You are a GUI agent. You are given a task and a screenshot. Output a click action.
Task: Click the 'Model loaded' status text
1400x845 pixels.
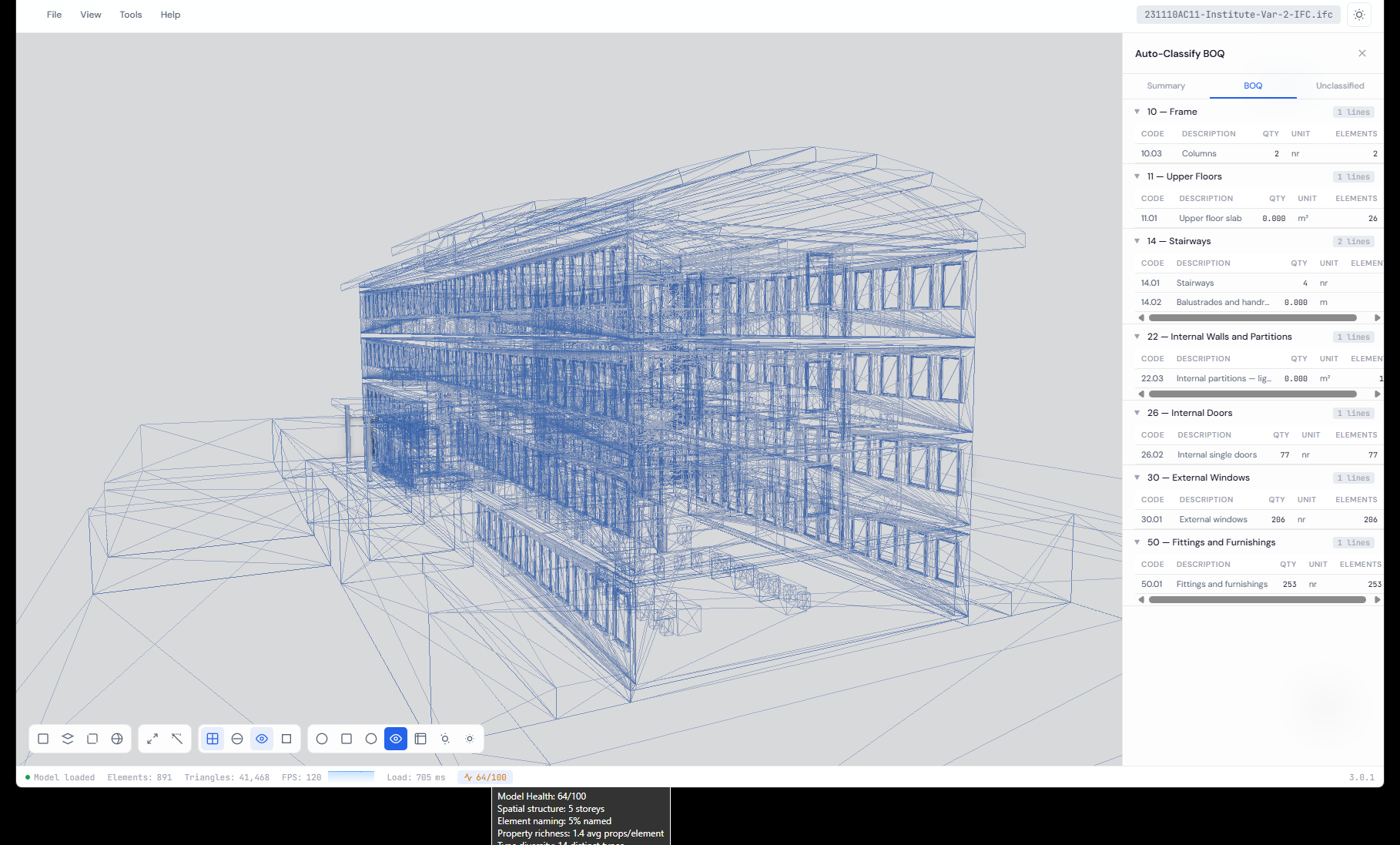tap(64, 777)
